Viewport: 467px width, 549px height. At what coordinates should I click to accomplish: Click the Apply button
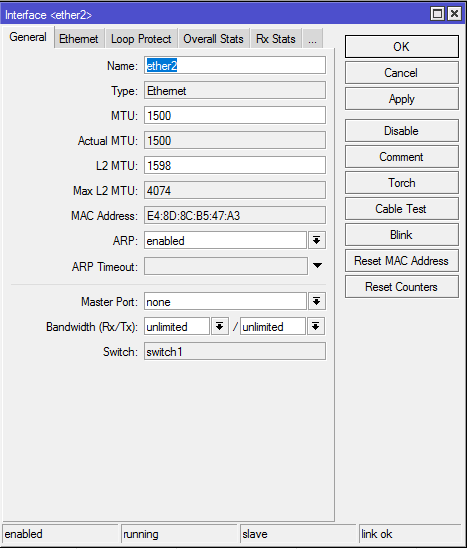[402, 99]
